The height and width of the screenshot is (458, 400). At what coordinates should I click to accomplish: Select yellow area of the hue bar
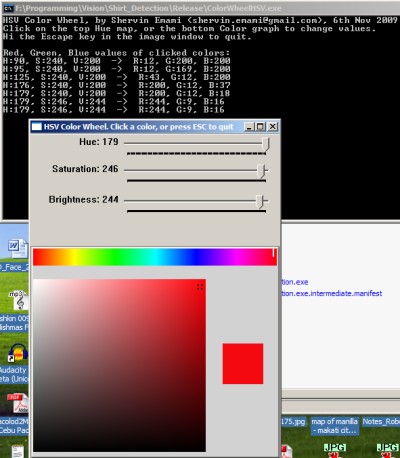click(x=74, y=257)
